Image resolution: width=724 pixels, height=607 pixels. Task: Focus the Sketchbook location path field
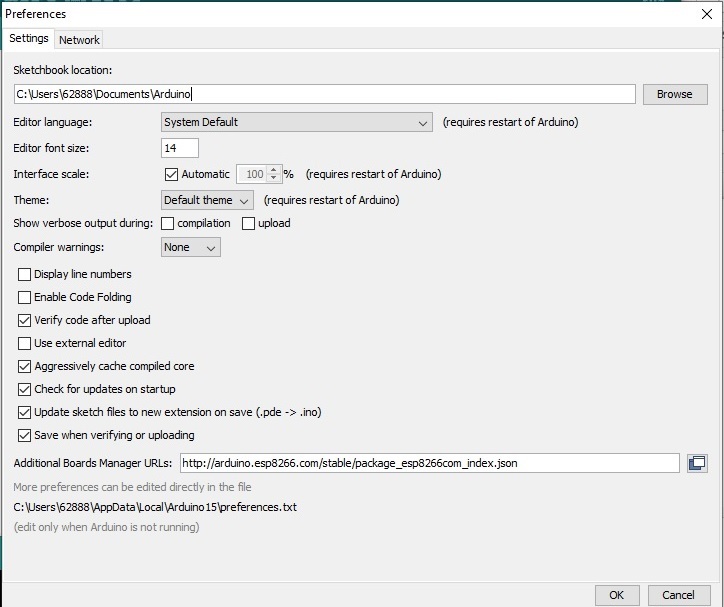pyautogui.click(x=324, y=94)
